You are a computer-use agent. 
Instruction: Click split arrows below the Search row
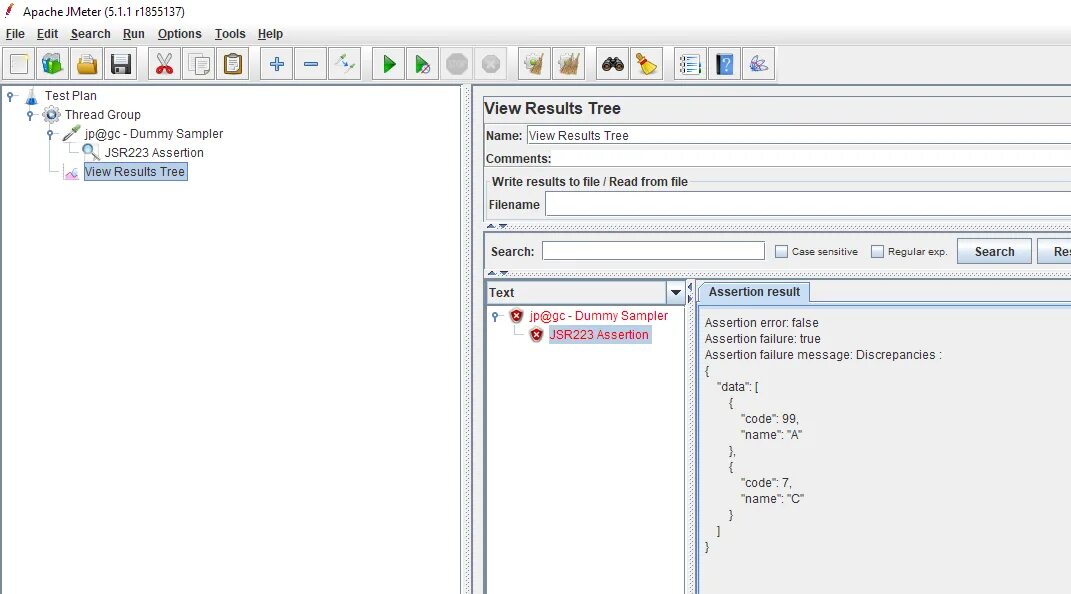tap(497, 273)
